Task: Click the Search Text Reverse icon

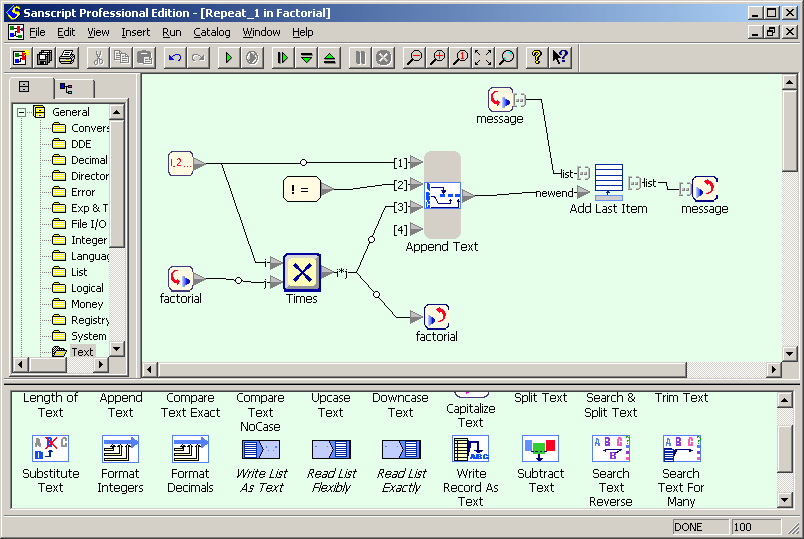Action: pos(611,448)
